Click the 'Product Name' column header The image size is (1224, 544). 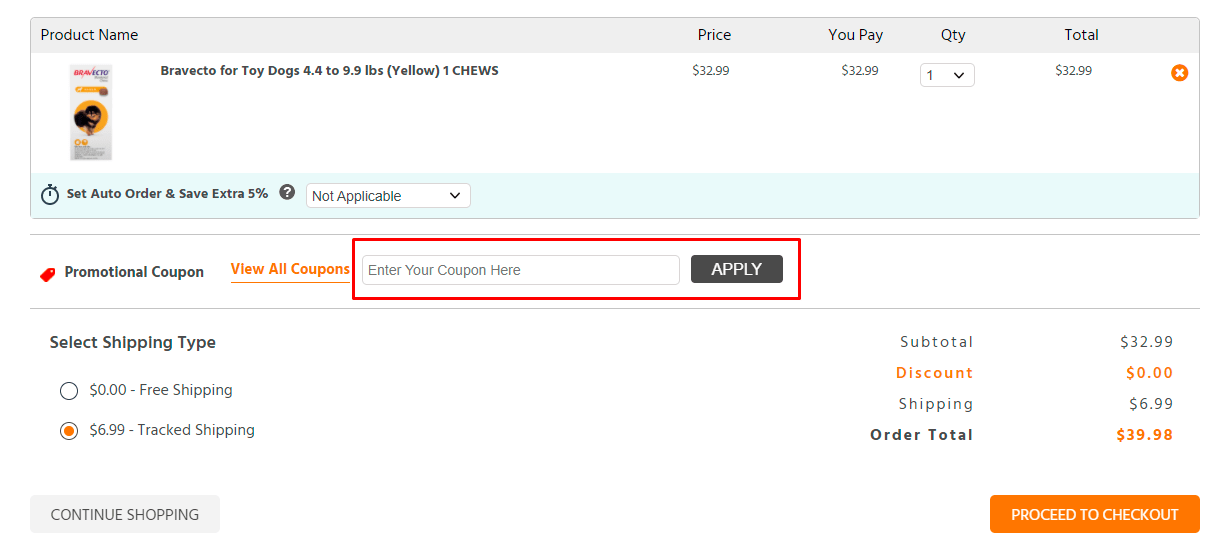pyautogui.click(x=89, y=35)
